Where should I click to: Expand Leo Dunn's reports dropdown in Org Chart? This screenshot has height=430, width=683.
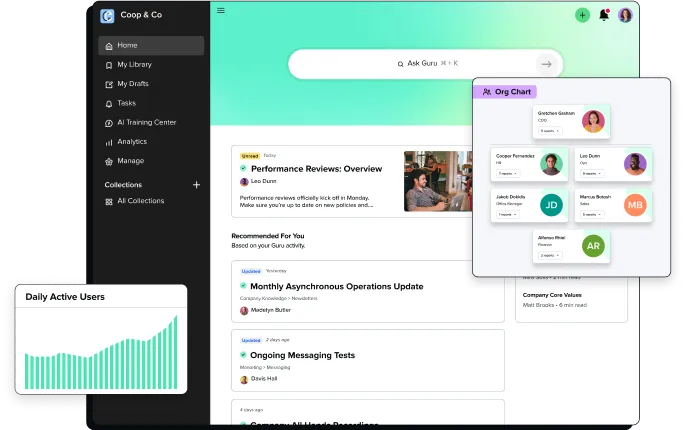tap(592, 173)
